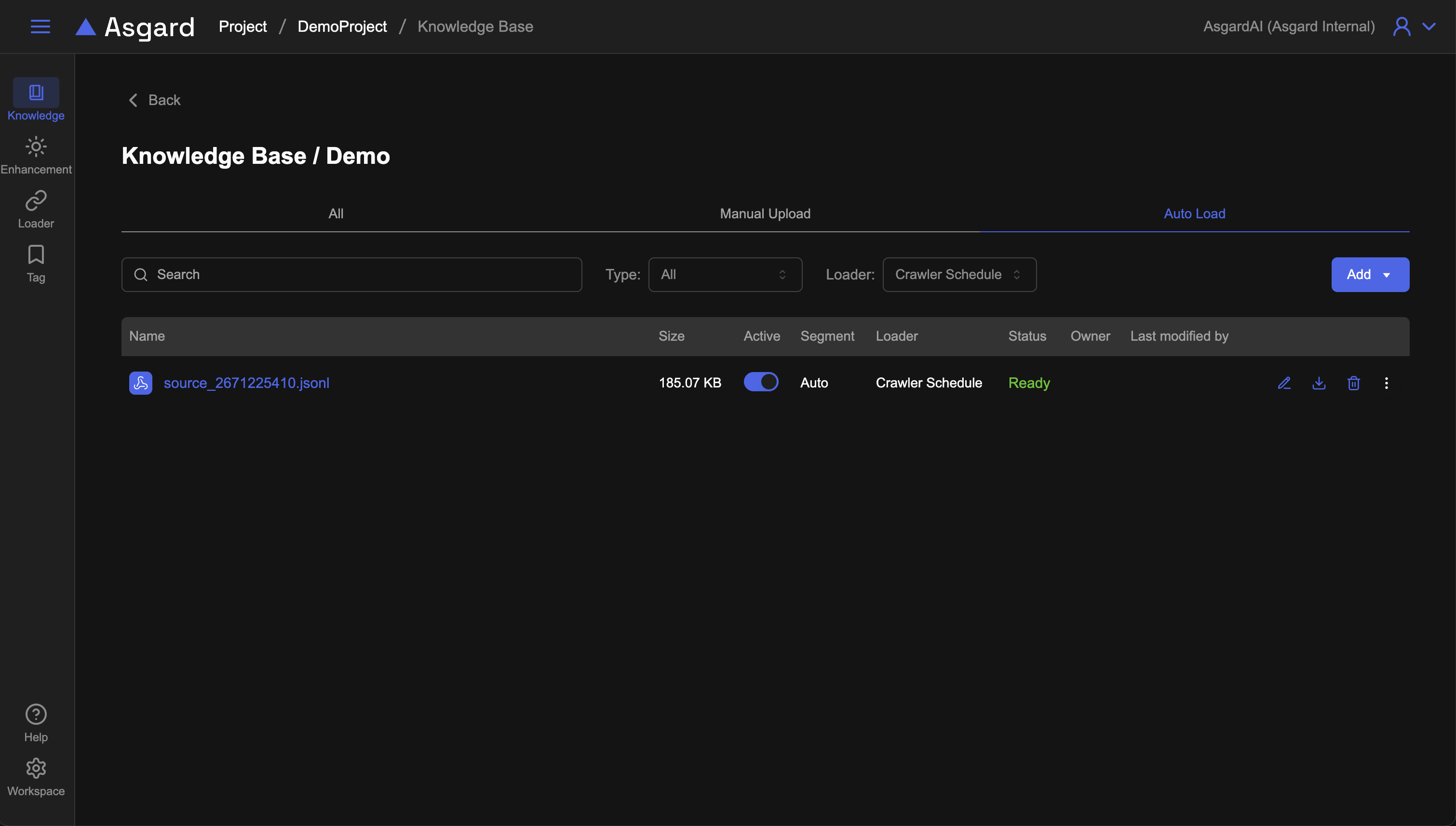The height and width of the screenshot is (826, 1456).
Task: Open the hamburger menu icon
Action: click(x=40, y=27)
